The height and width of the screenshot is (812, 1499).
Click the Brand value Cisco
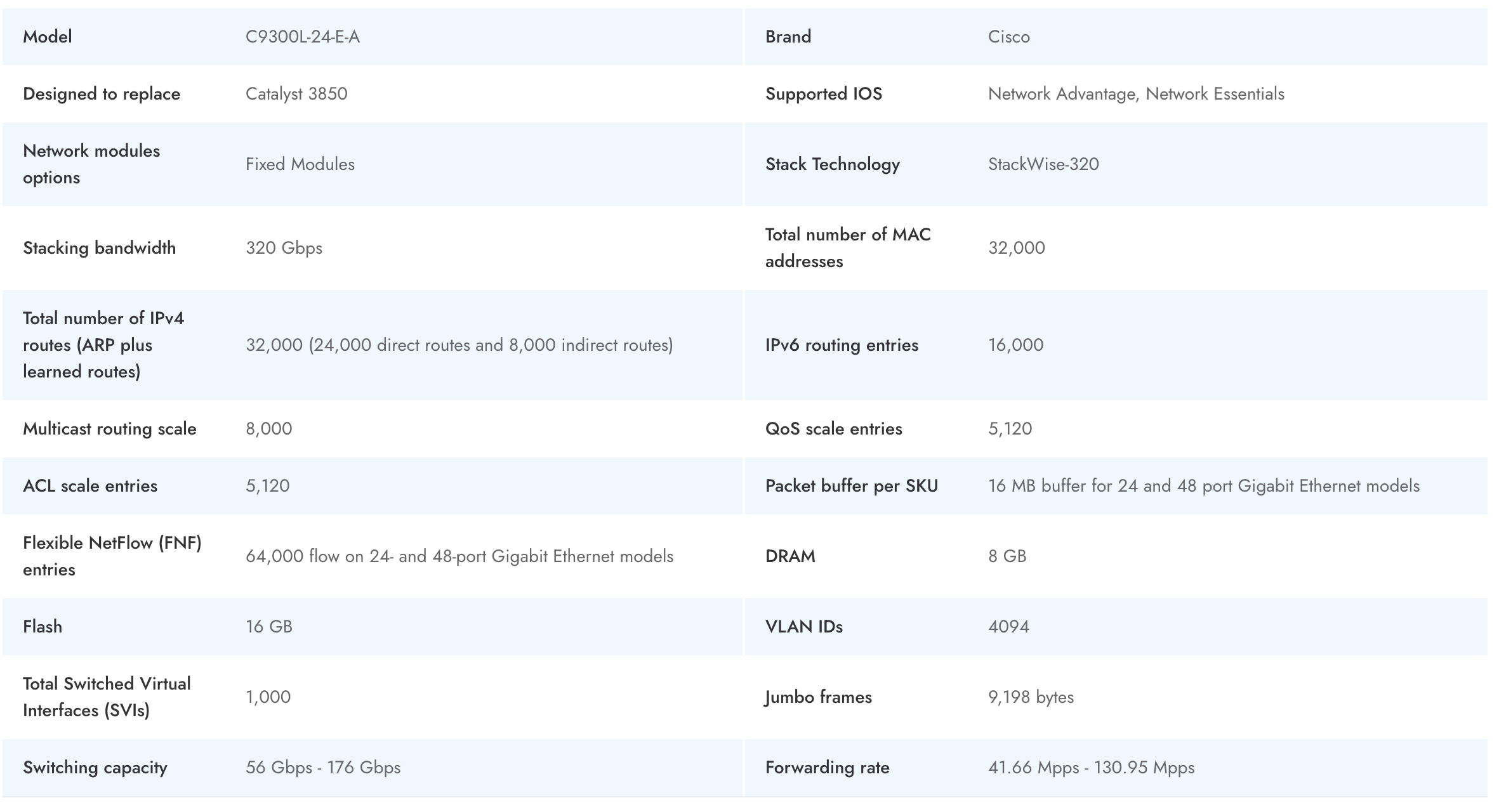point(1008,37)
